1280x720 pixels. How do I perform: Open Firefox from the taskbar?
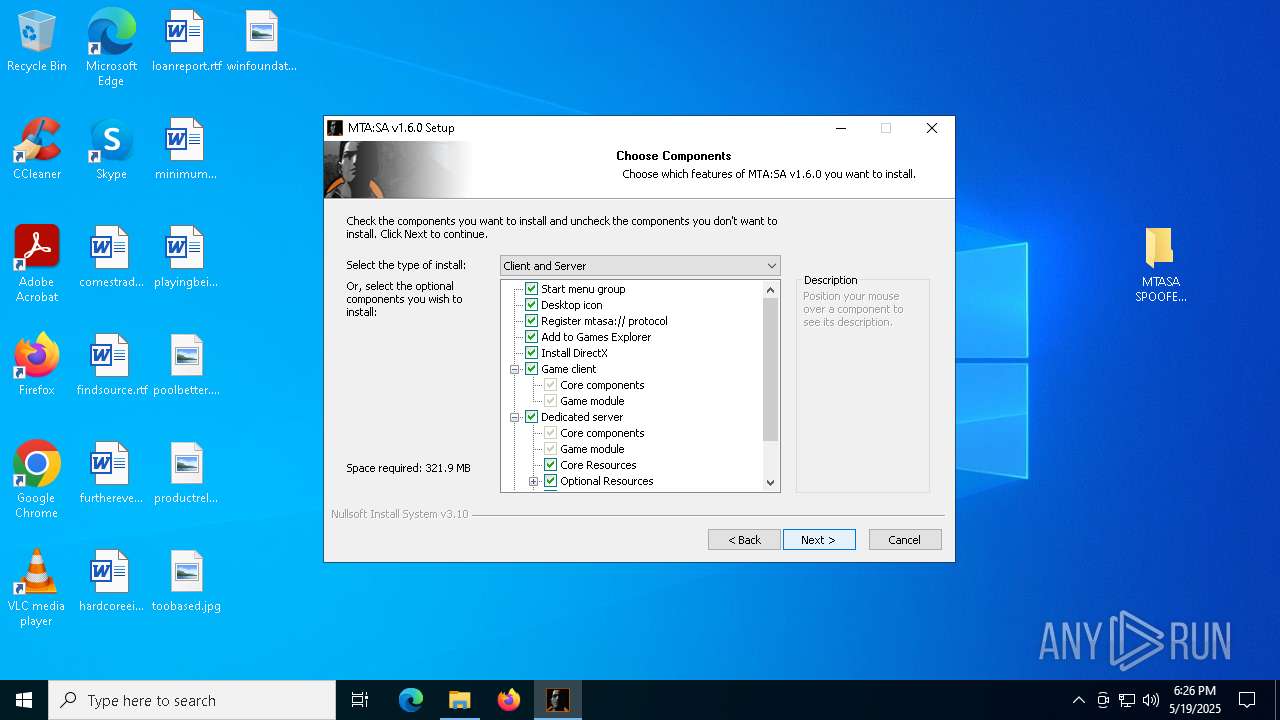coord(508,700)
